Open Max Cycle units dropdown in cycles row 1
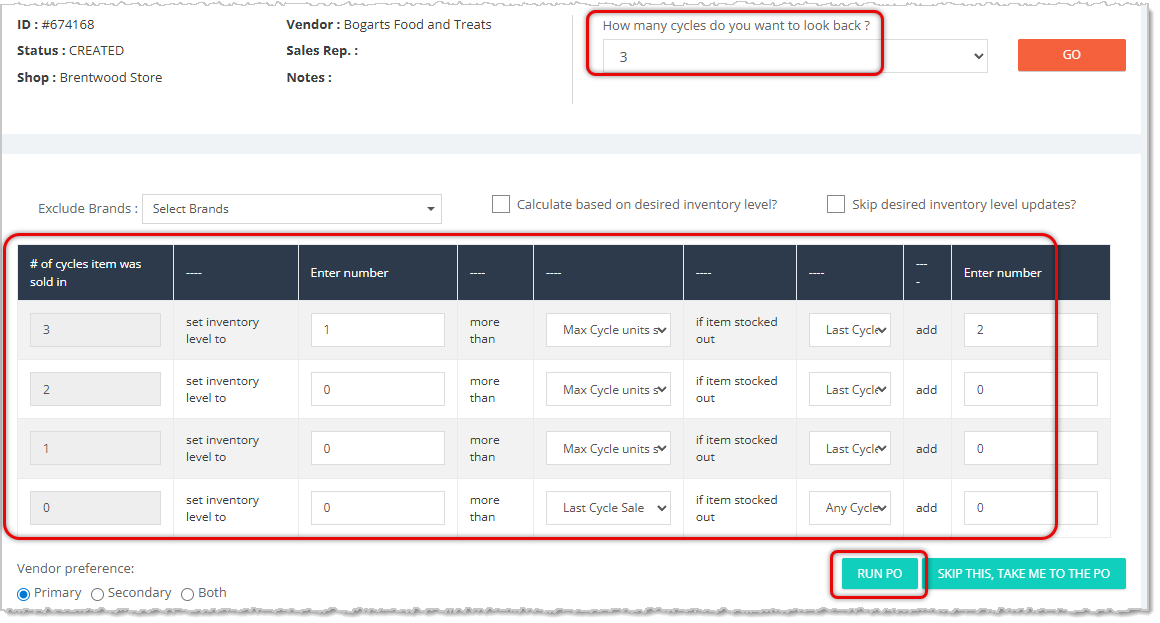 point(608,448)
